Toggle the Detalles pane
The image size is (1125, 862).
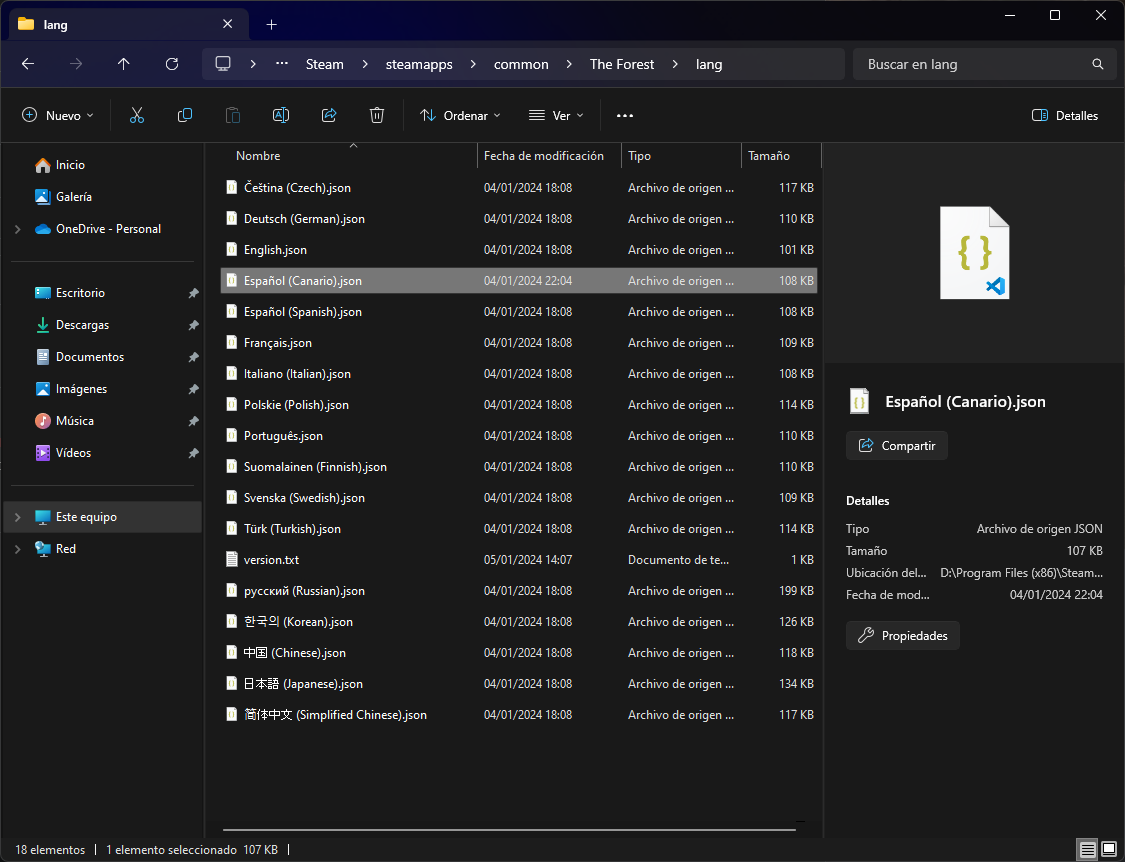1065,116
